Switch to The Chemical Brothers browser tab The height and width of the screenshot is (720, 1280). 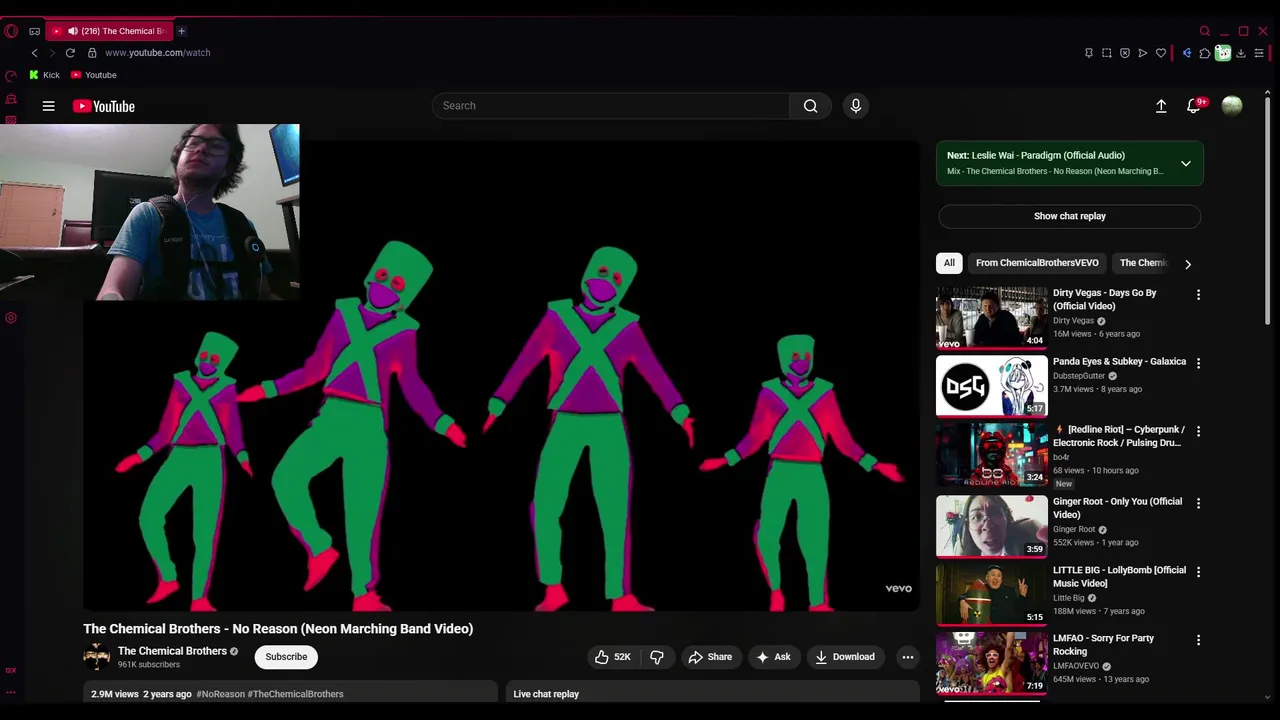pos(108,31)
